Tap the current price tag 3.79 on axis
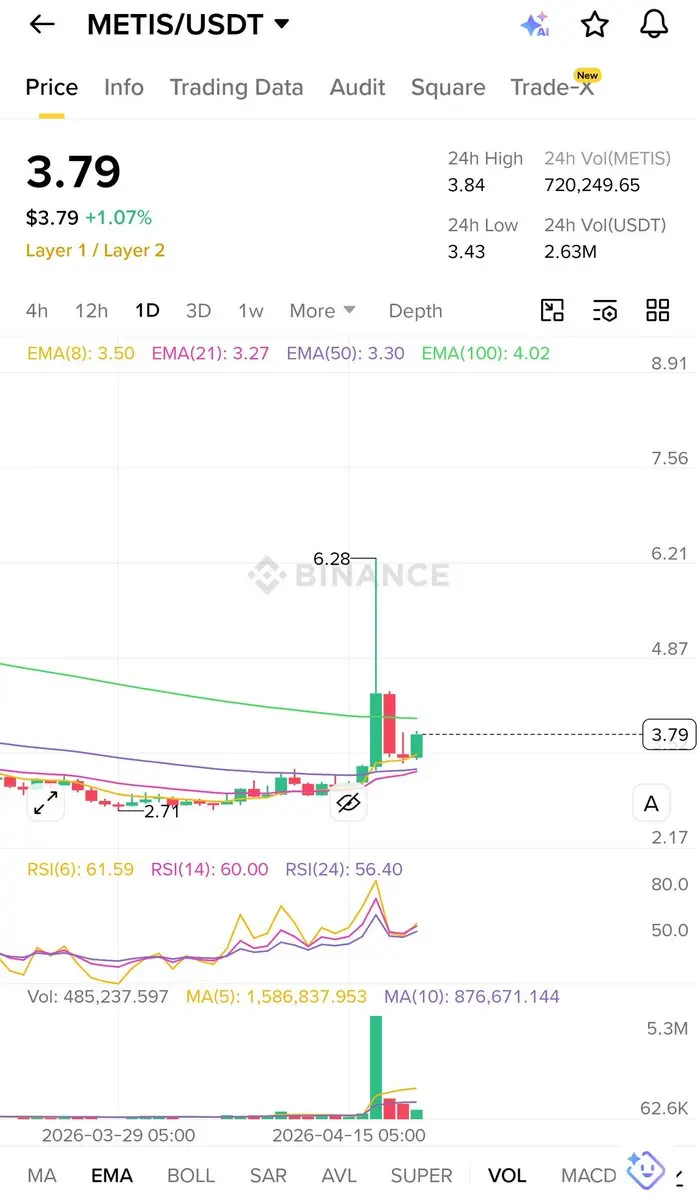 tap(669, 734)
